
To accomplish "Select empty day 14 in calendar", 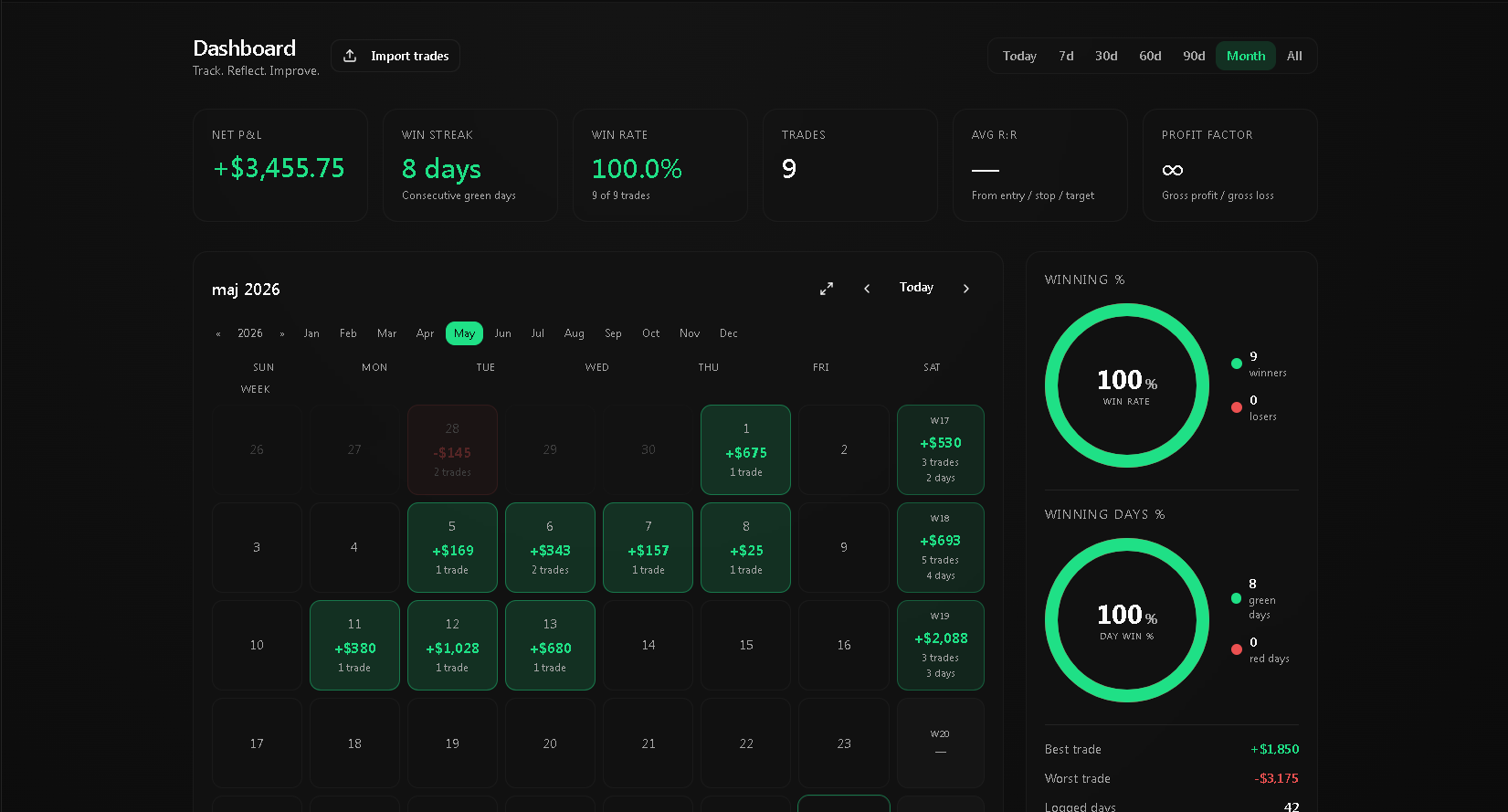I will click(649, 645).
